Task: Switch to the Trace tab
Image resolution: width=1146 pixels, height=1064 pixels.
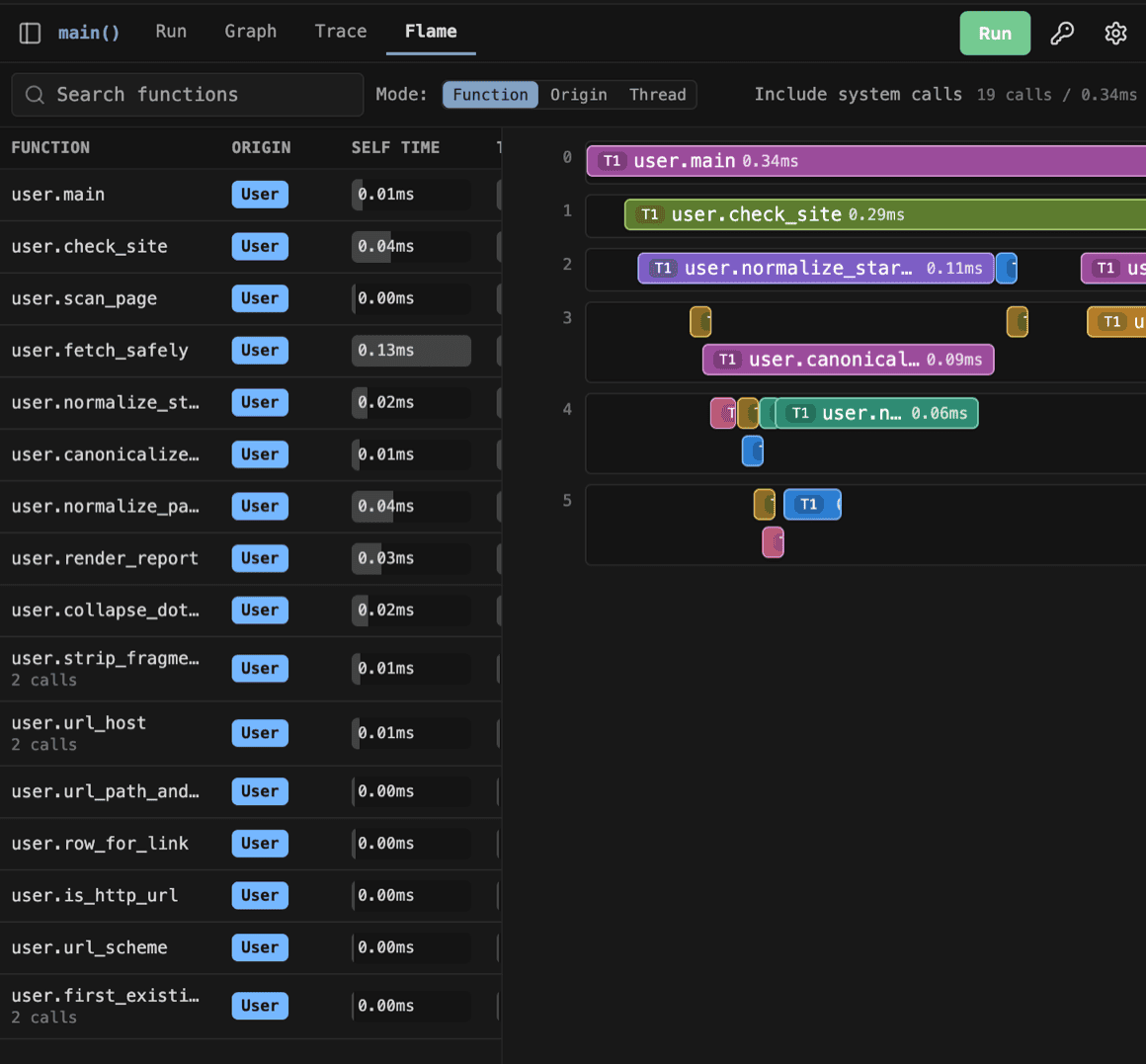Action: coord(341,32)
